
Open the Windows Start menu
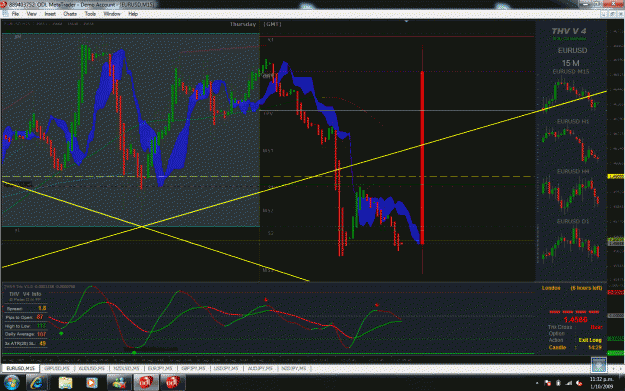tap(12, 383)
